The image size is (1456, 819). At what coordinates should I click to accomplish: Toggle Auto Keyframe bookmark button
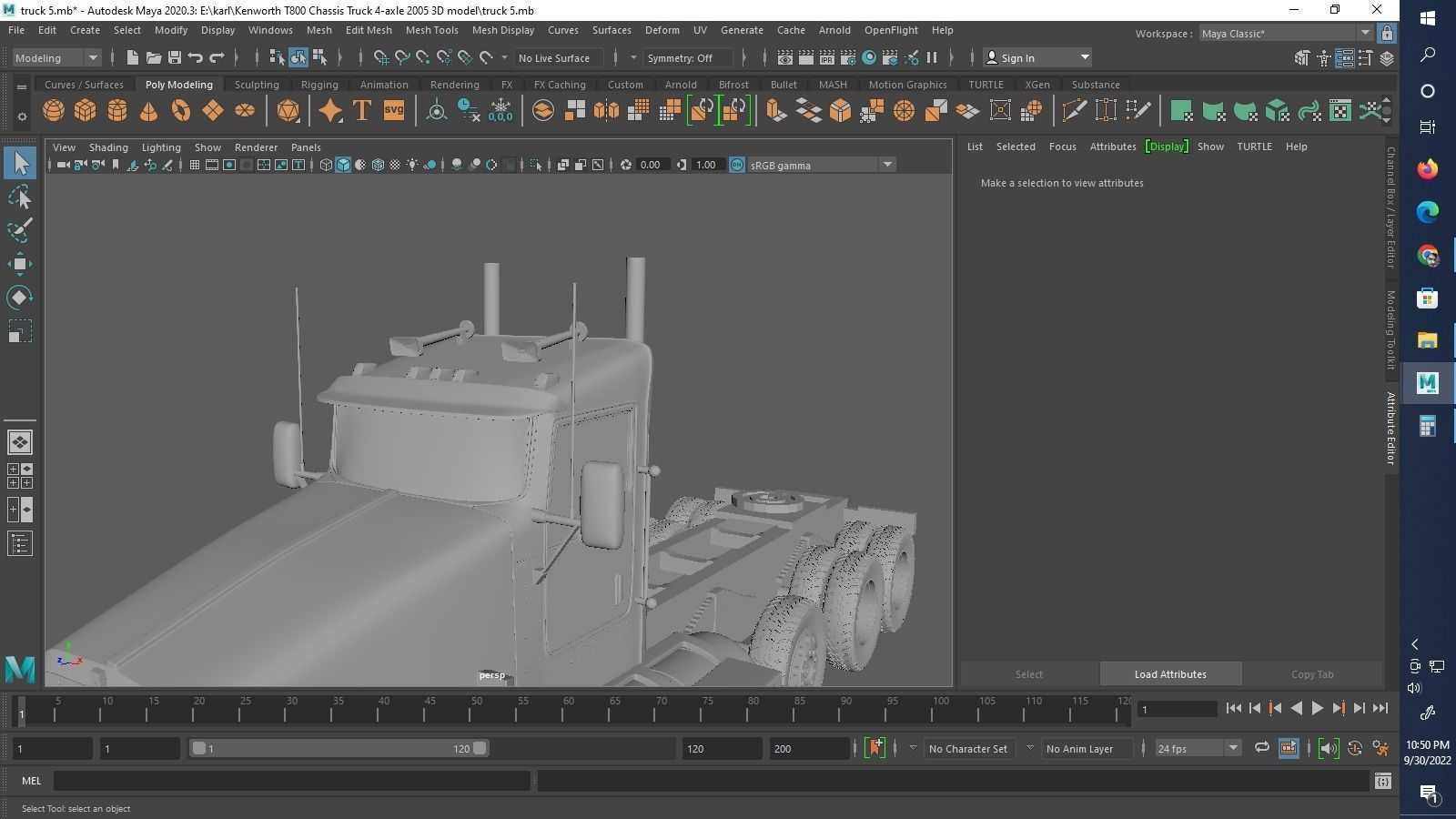[x=875, y=748]
